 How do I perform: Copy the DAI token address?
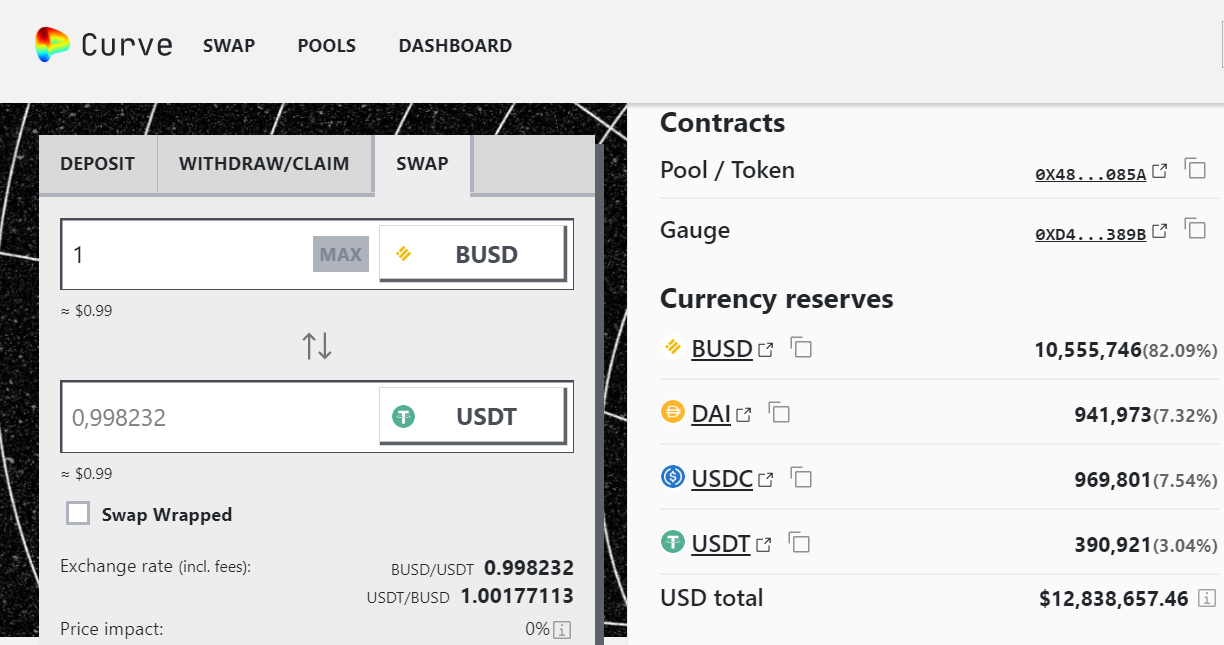click(779, 413)
